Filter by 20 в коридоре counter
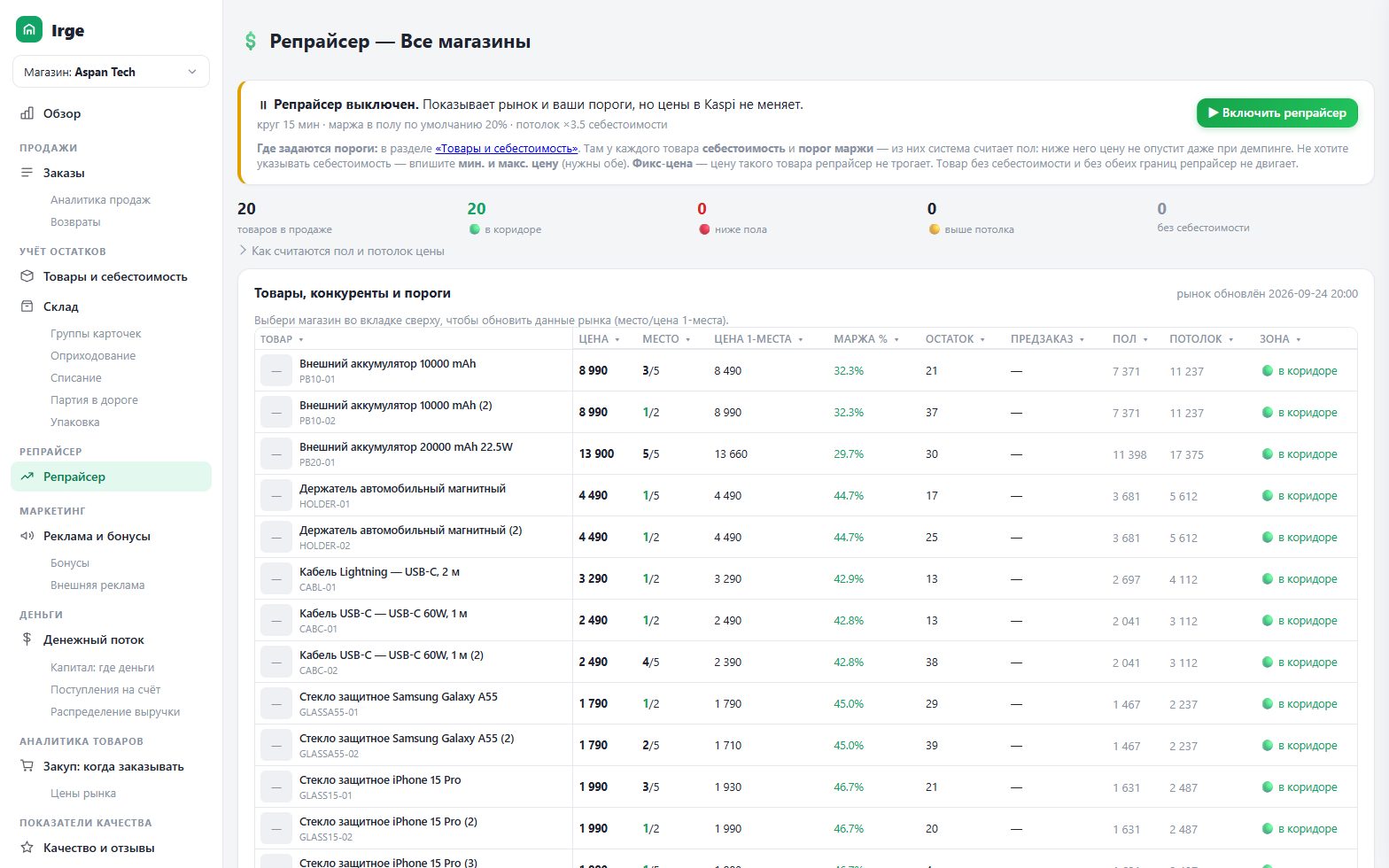Screen dimensions: 1389x868 (504, 218)
